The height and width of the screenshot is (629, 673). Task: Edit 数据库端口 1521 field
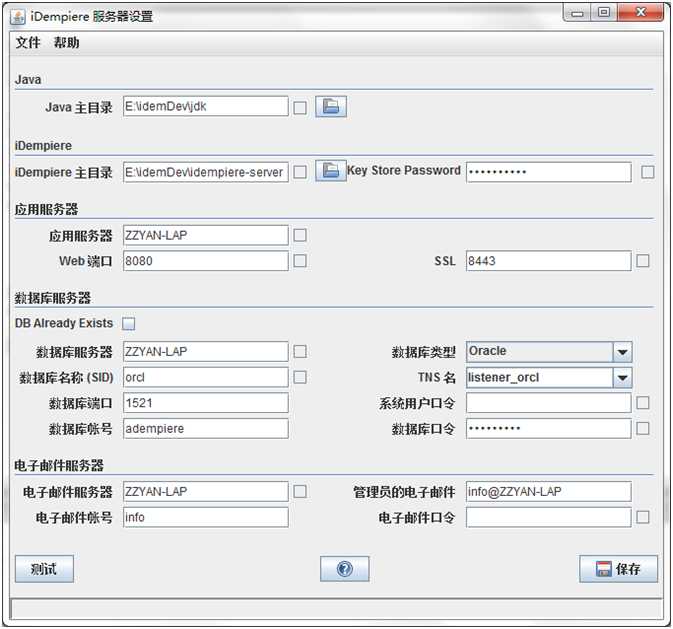206,403
